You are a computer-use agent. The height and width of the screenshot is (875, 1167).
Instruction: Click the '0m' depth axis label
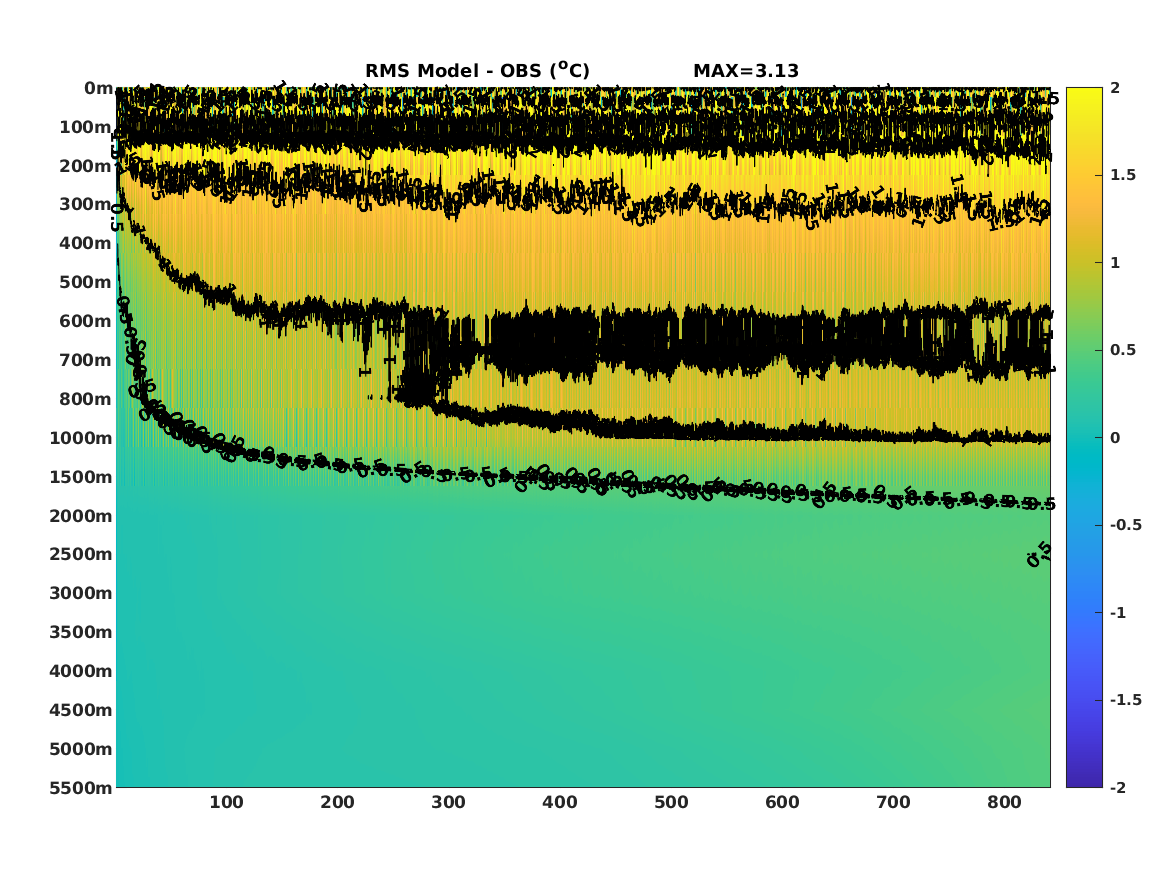[x=98, y=89]
